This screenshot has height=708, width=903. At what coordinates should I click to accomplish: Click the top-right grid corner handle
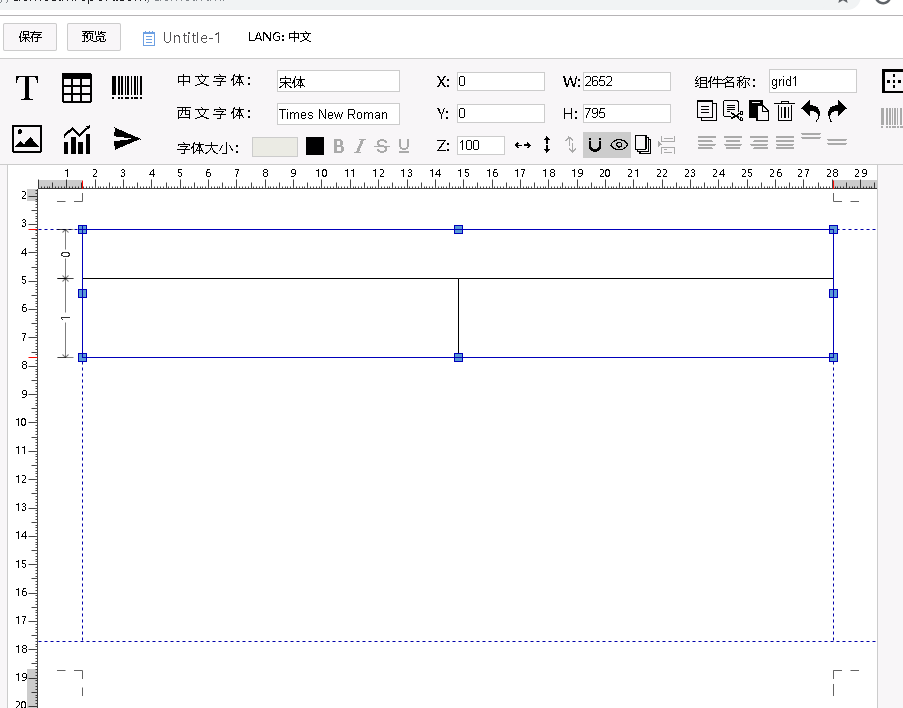[x=833, y=229]
